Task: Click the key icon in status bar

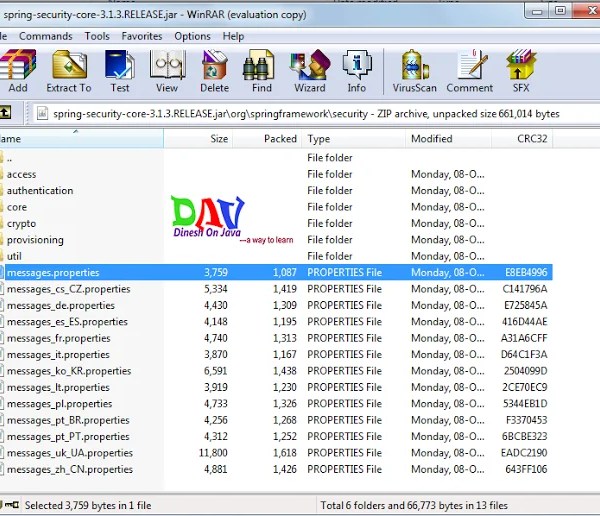Action: click(x=11, y=505)
